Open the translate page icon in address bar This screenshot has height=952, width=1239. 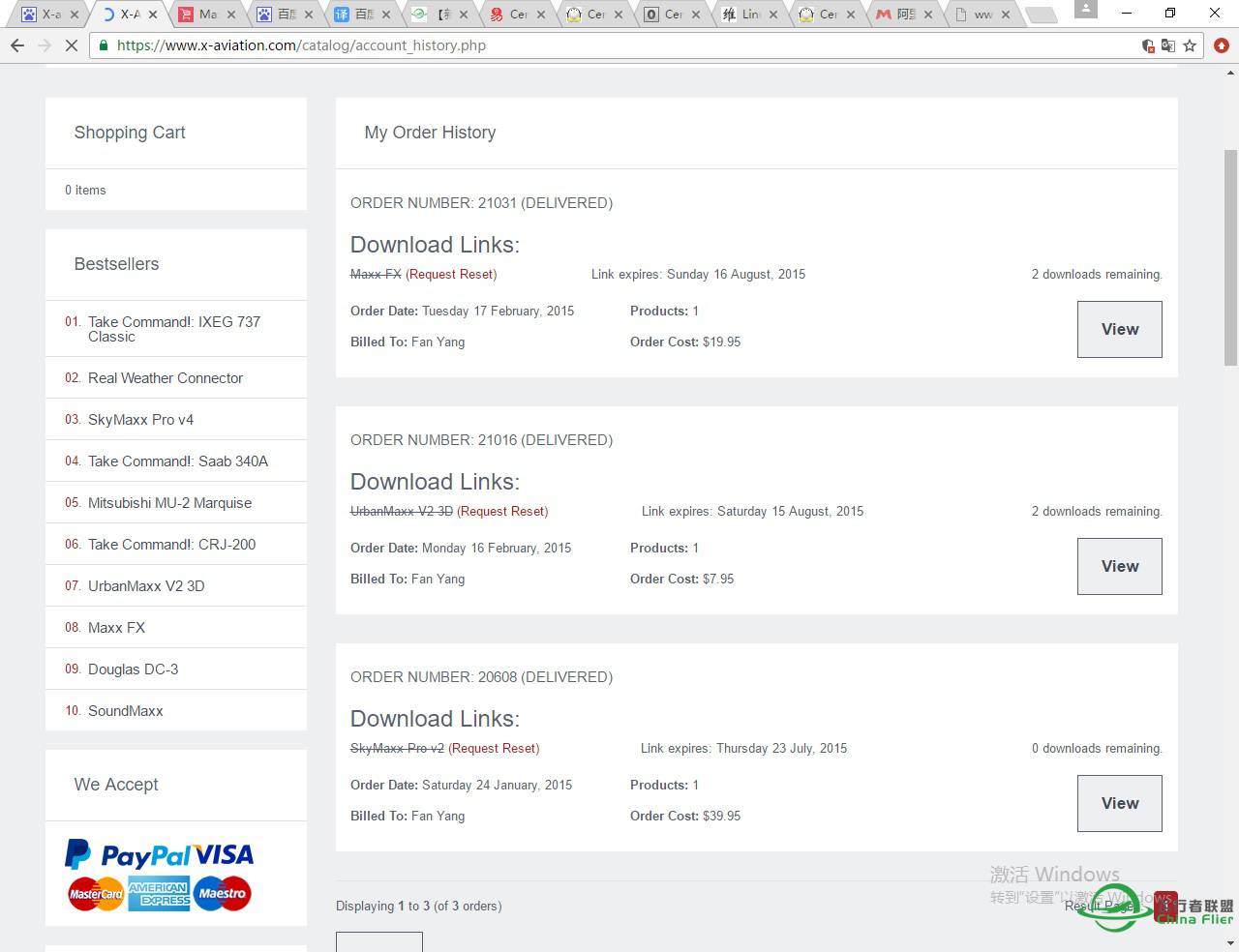coord(1168,45)
